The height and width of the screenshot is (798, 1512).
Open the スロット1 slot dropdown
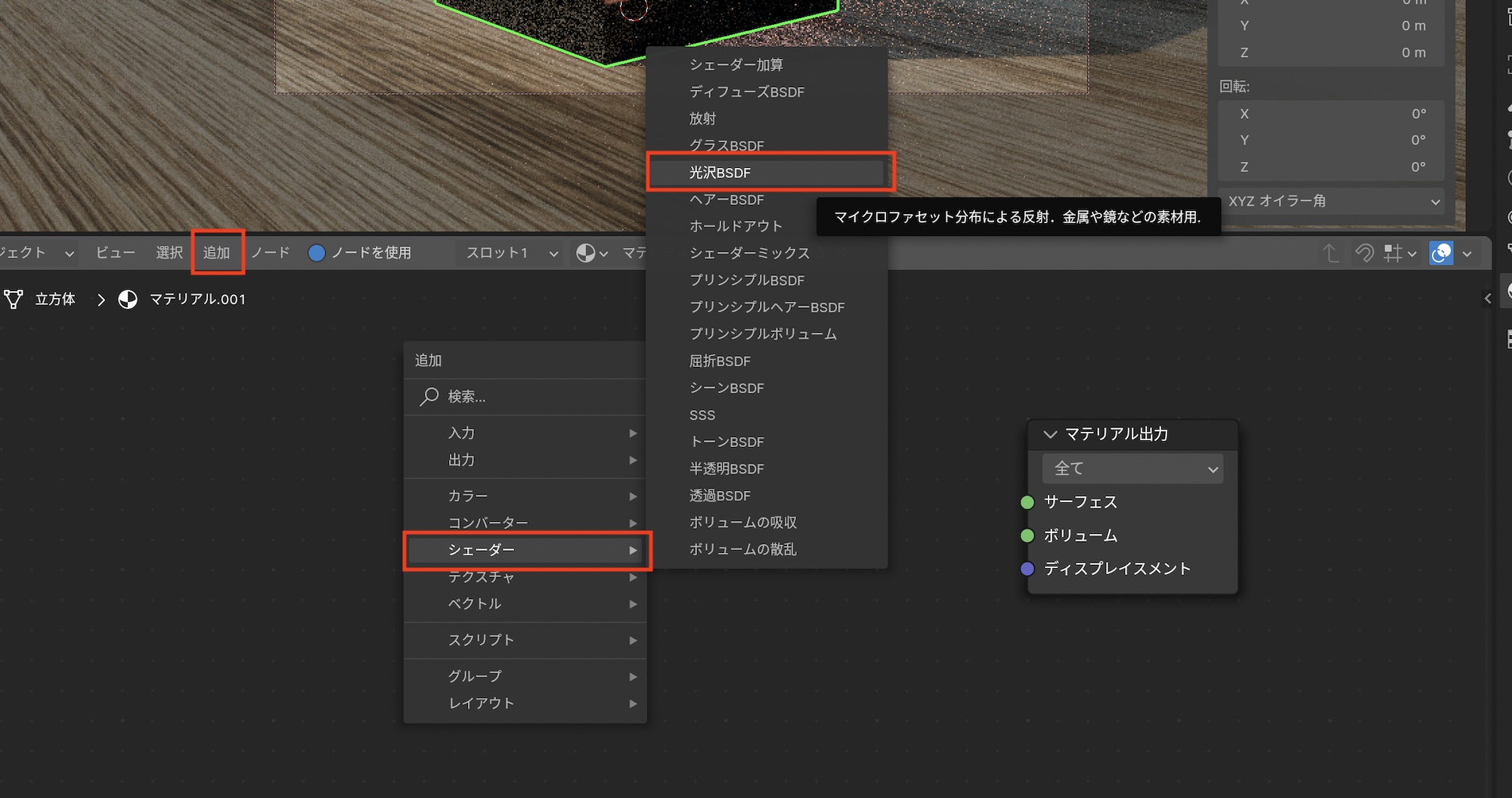(x=511, y=253)
